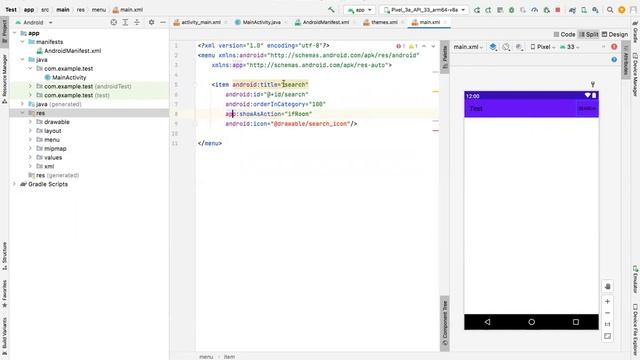Open the Device File Explorer tool window
The height and width of the screenshot is (360, 640).
(x=636, y=330)
